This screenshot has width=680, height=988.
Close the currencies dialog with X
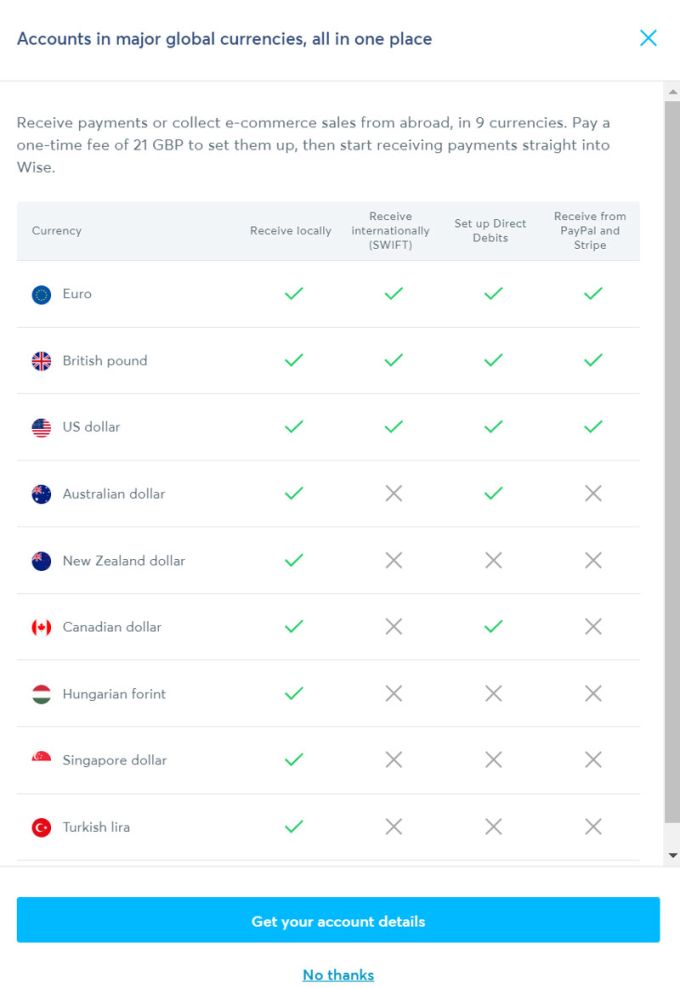(x=648, y=38)
